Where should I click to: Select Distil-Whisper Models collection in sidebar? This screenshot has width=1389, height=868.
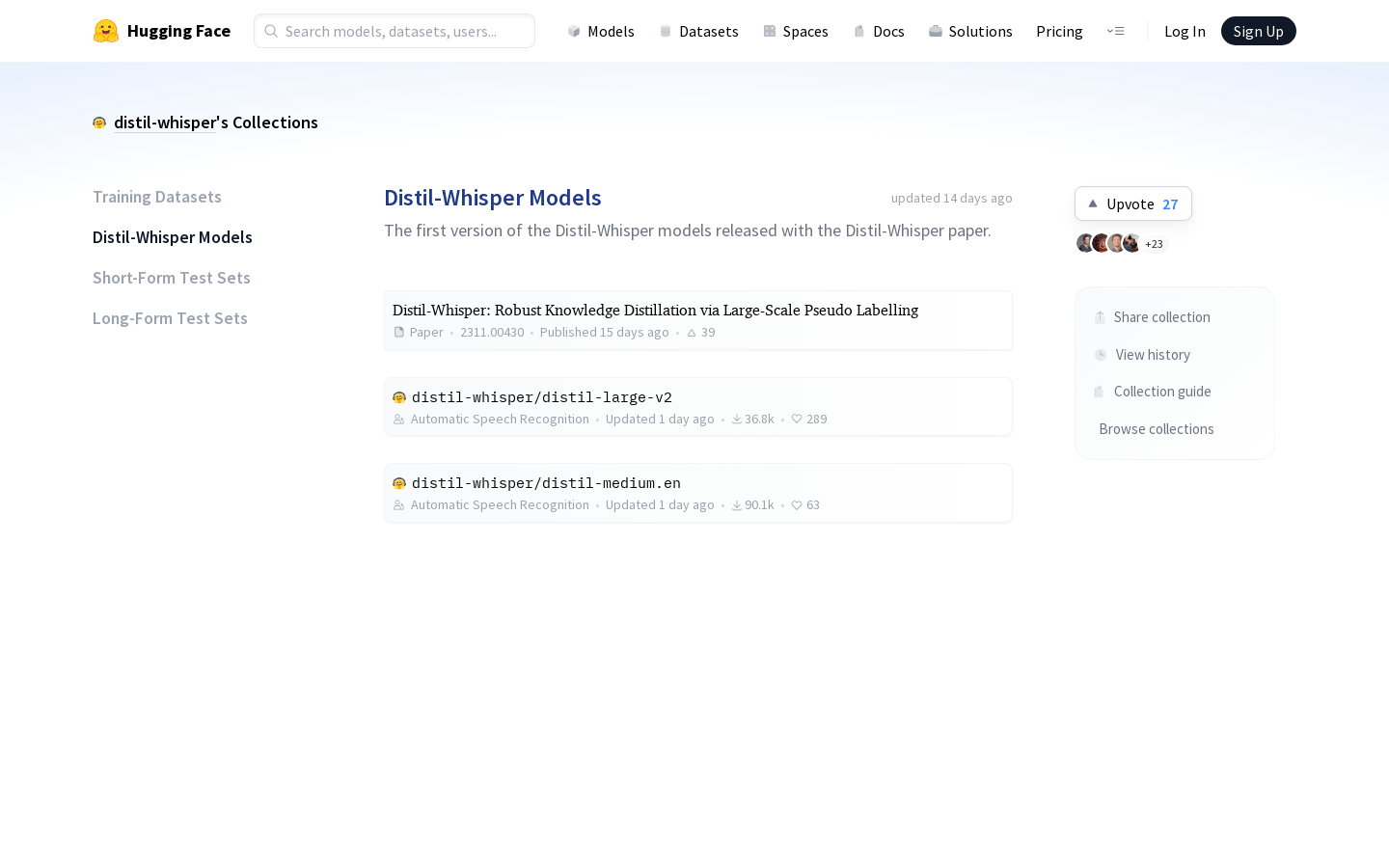[x=173, y=237]
